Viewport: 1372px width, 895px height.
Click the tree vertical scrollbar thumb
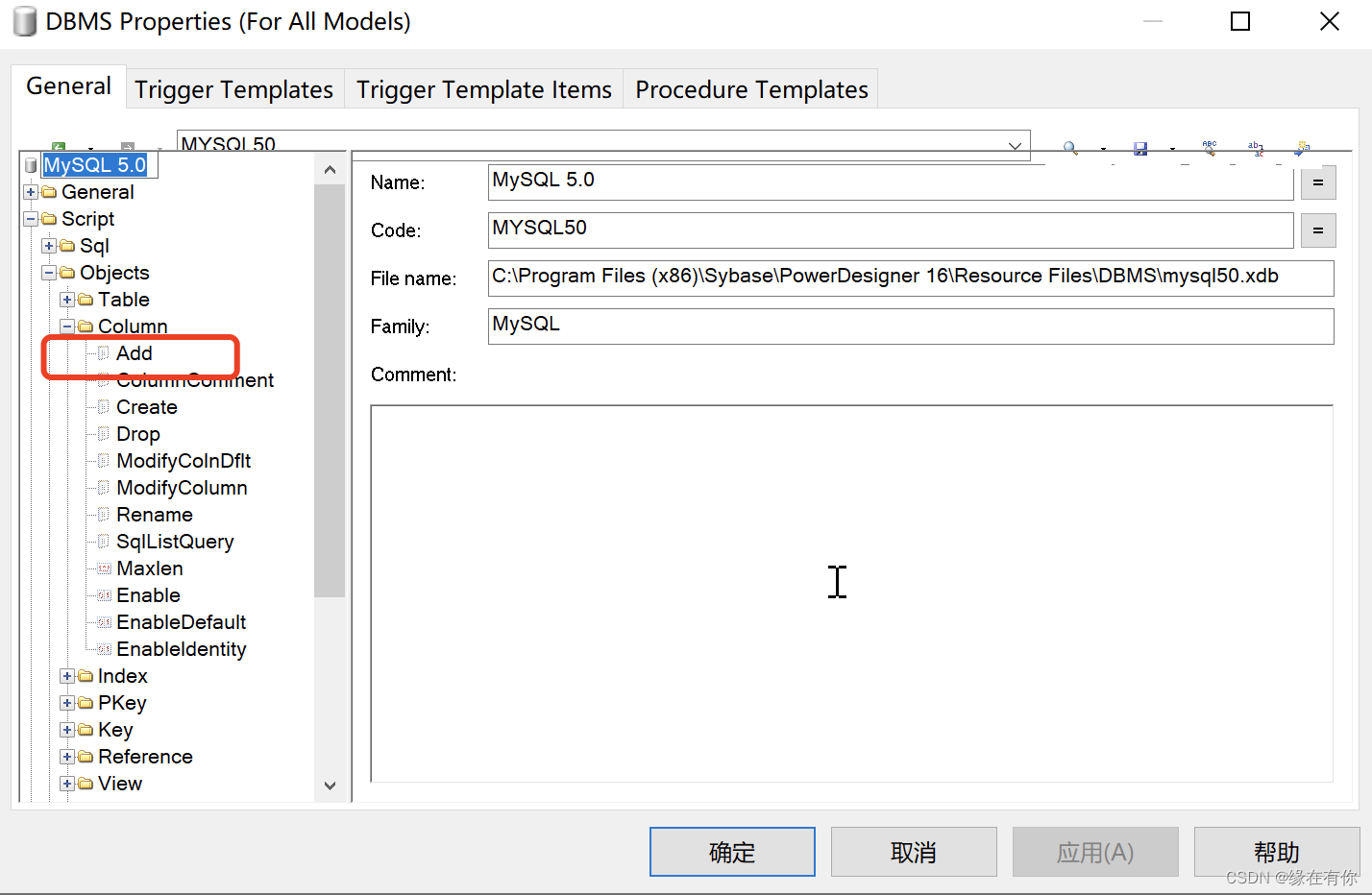click(x=330, y=391)
